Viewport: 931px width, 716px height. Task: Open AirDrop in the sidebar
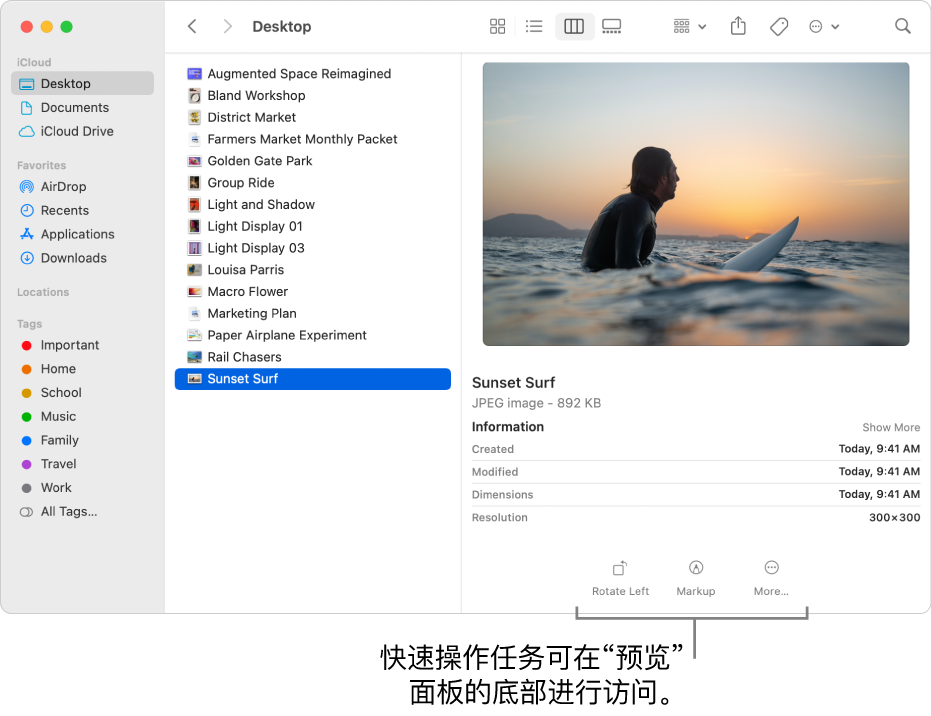[83, 186]
